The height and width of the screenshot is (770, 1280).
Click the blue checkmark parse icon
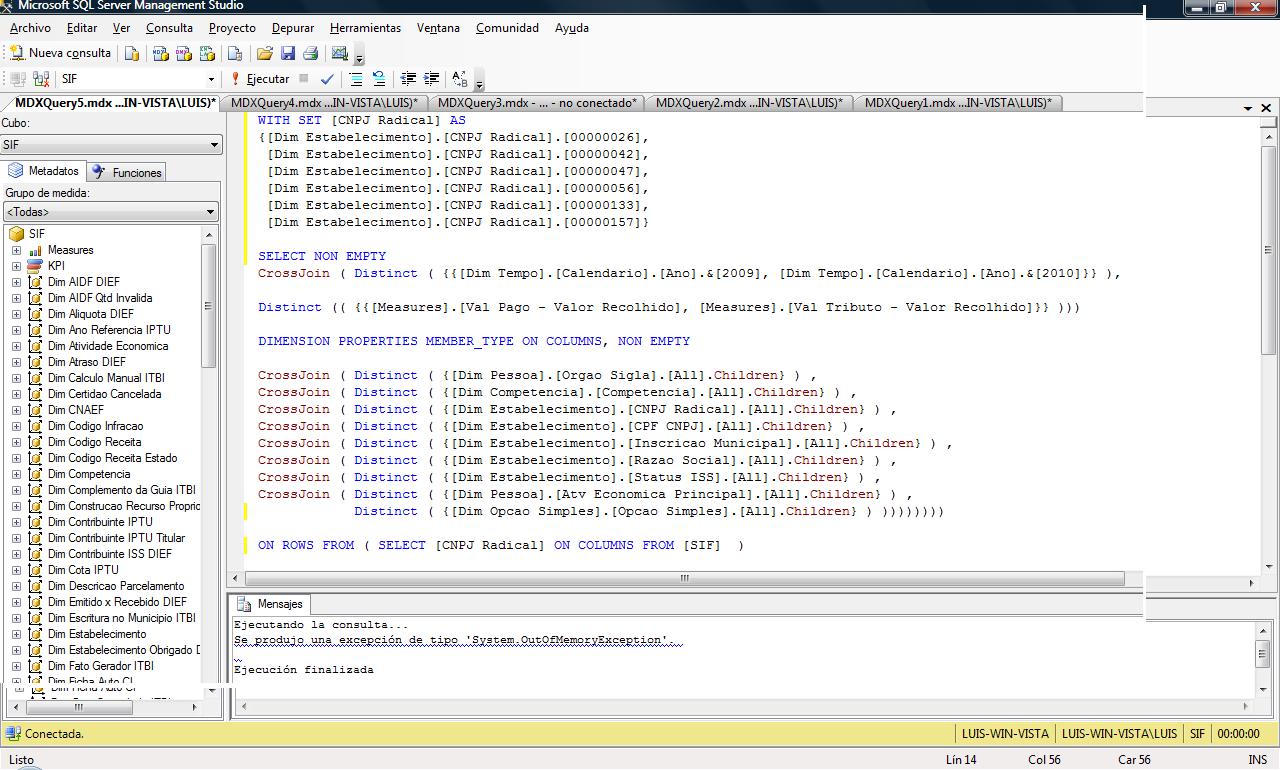[x=327, y=79]
